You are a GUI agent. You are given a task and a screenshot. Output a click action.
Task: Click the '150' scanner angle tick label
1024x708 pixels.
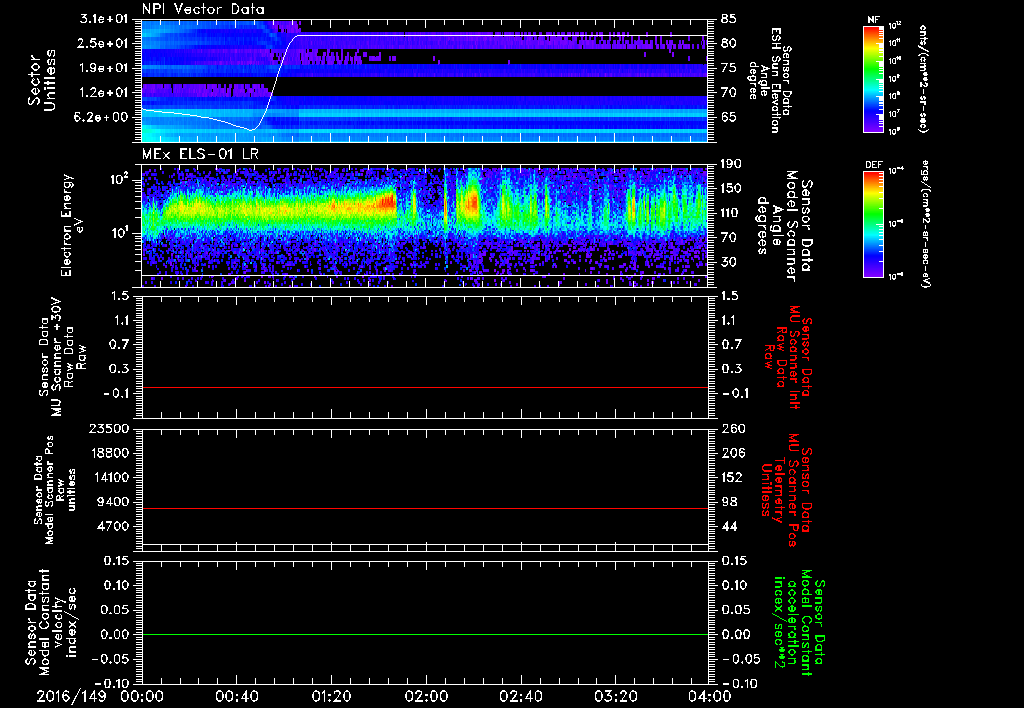(732, 188)
